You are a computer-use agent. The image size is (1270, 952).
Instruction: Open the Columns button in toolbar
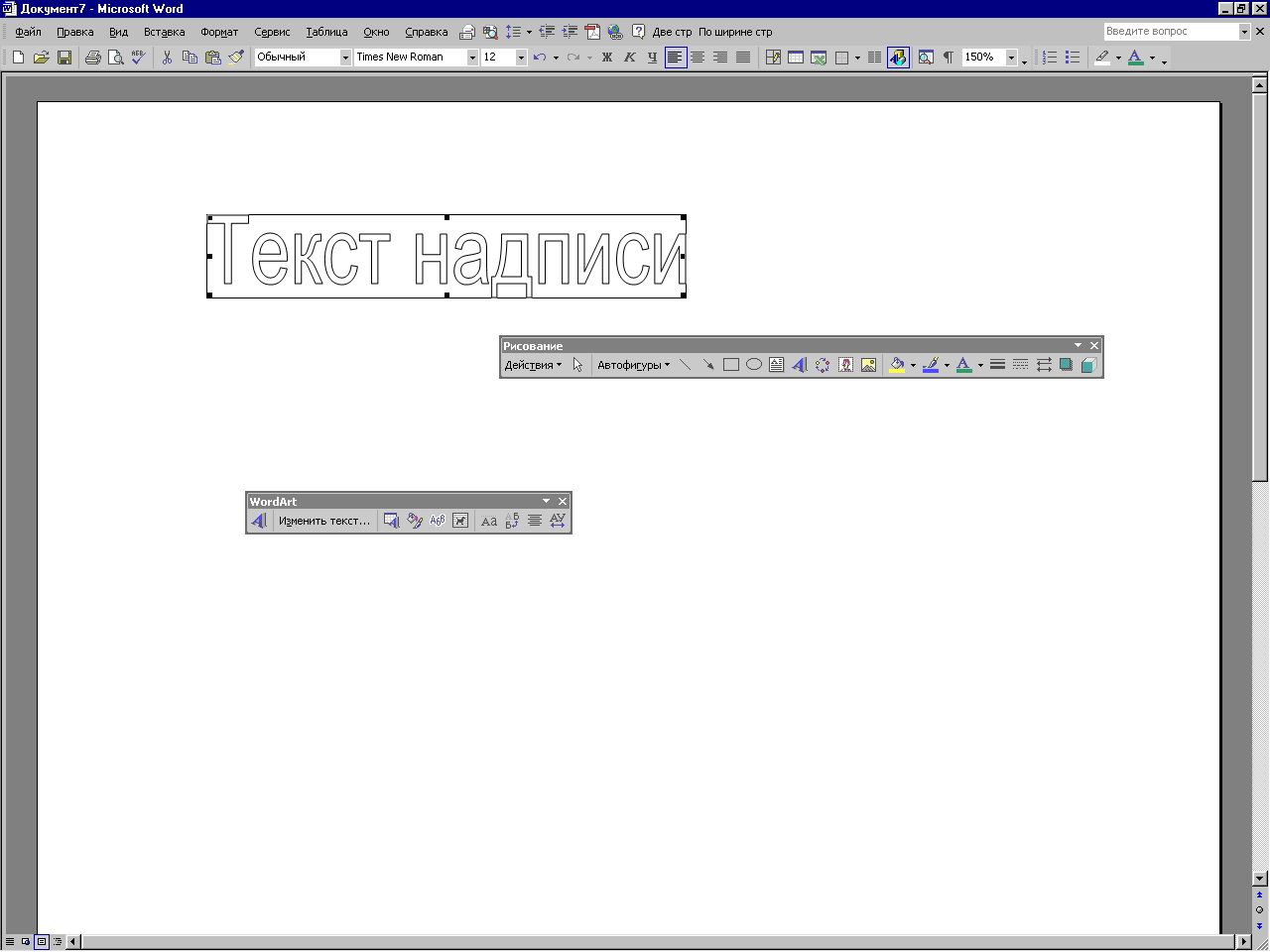[x=874, y=58]
